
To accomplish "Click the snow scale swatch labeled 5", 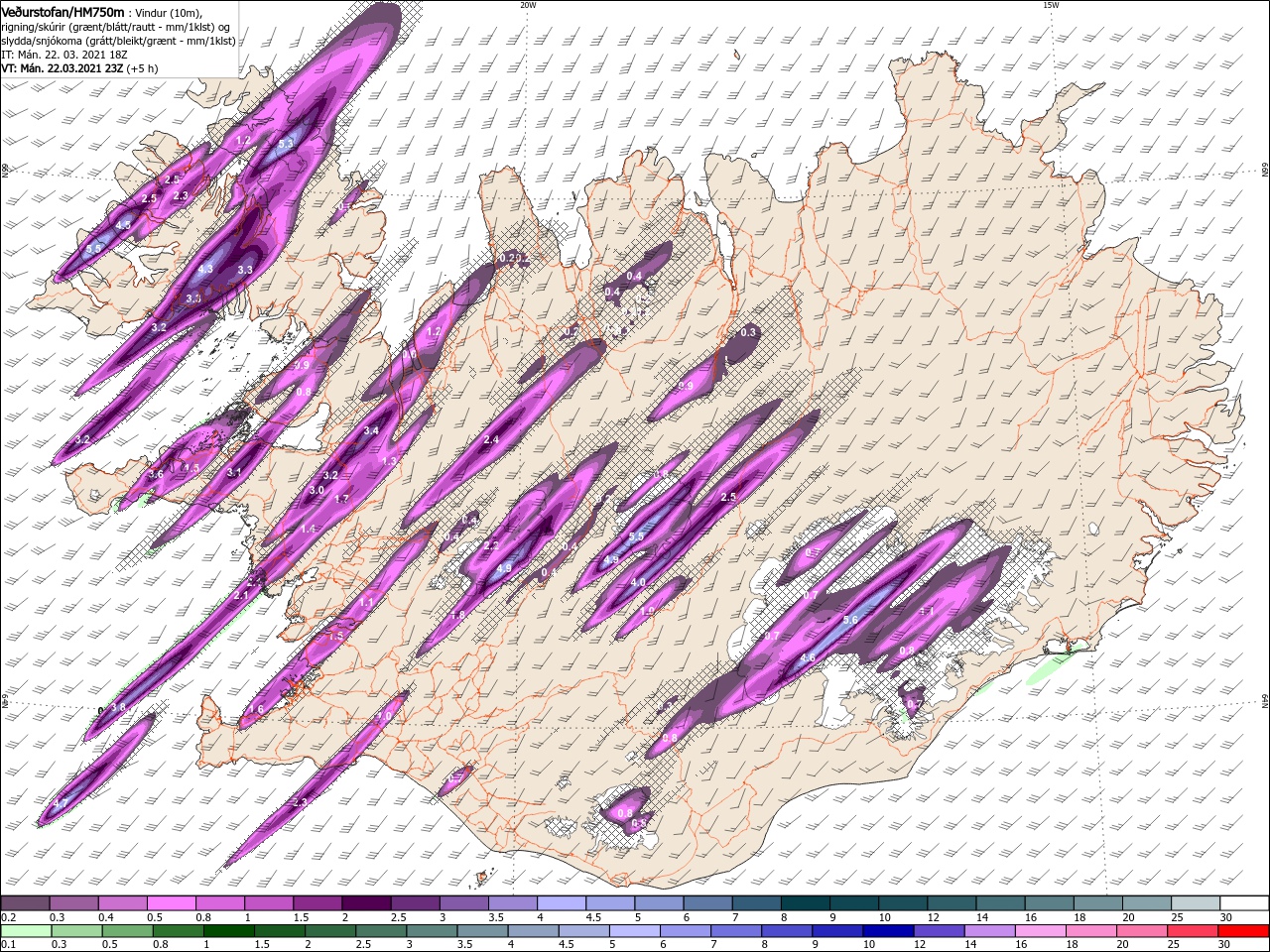I will tap(658, 903).
